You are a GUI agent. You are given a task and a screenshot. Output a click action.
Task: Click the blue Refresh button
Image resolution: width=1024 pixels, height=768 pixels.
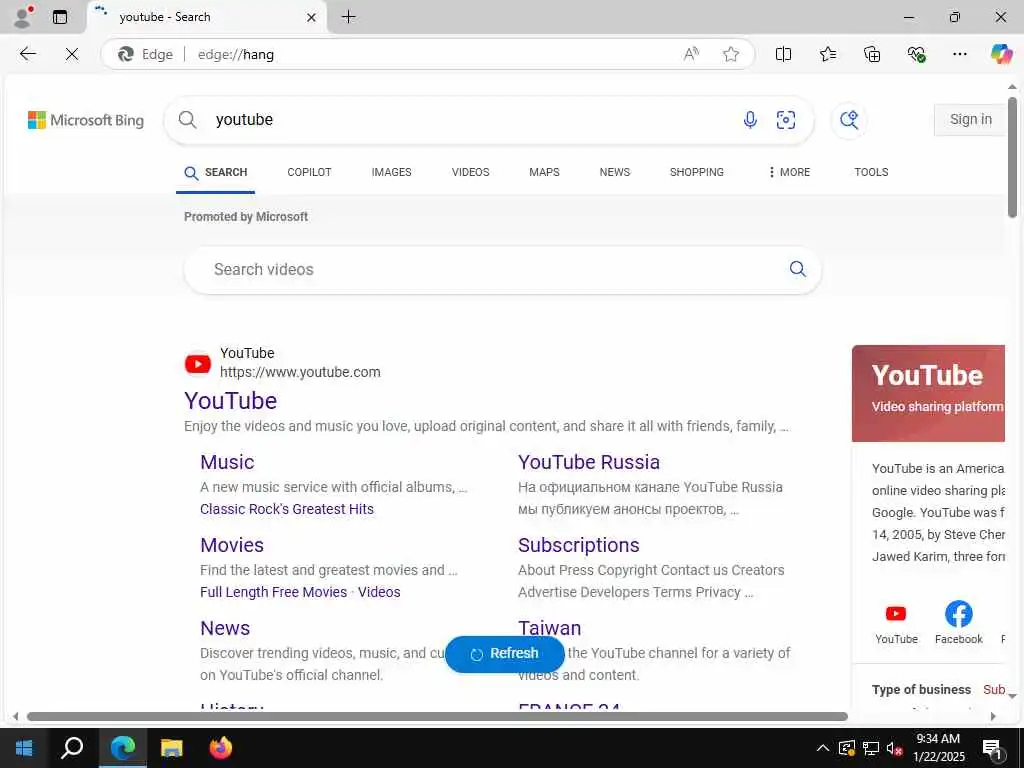(x=505, y=654)
